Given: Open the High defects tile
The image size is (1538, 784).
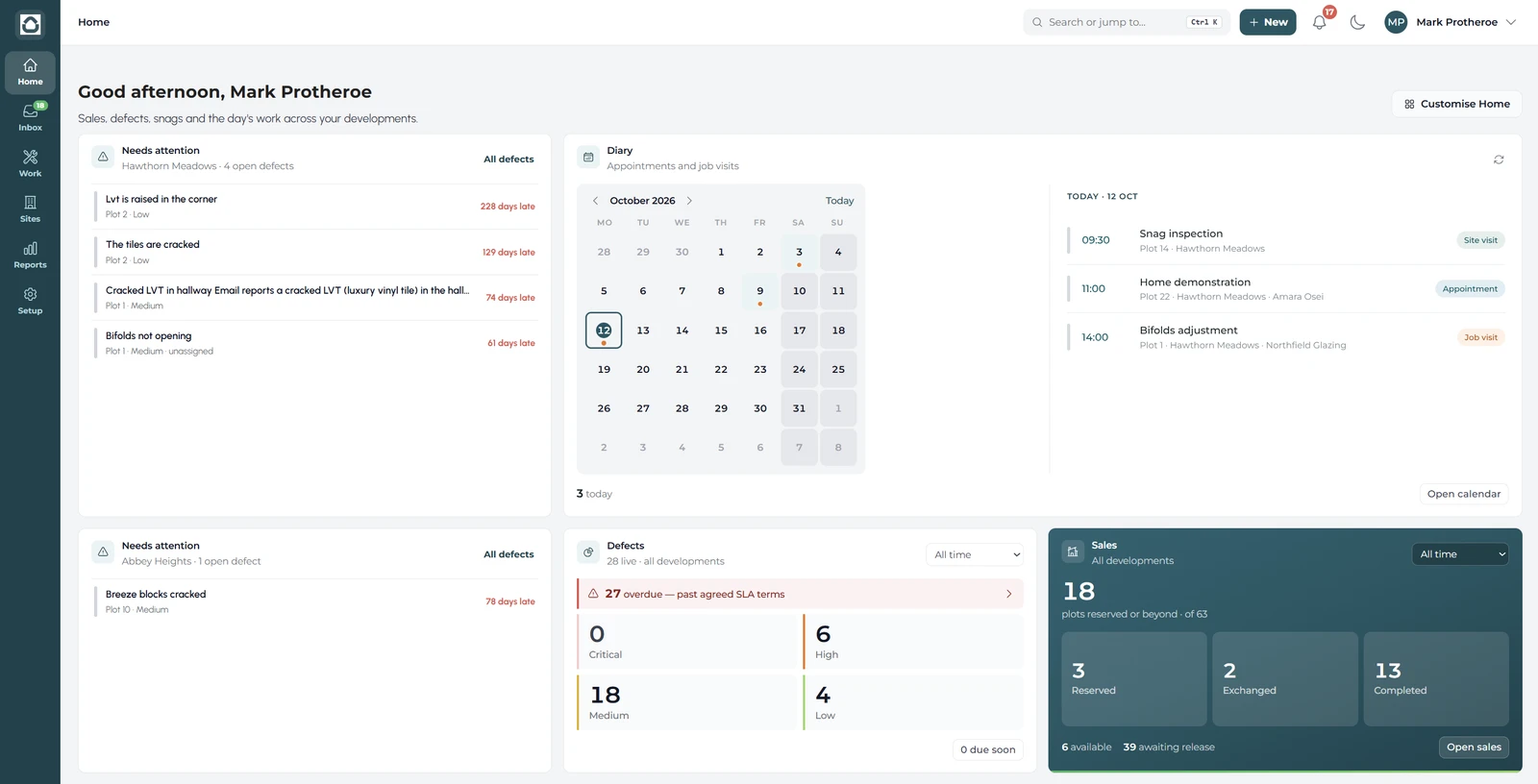Looking at the screenshot, I should tap(913, 641).
